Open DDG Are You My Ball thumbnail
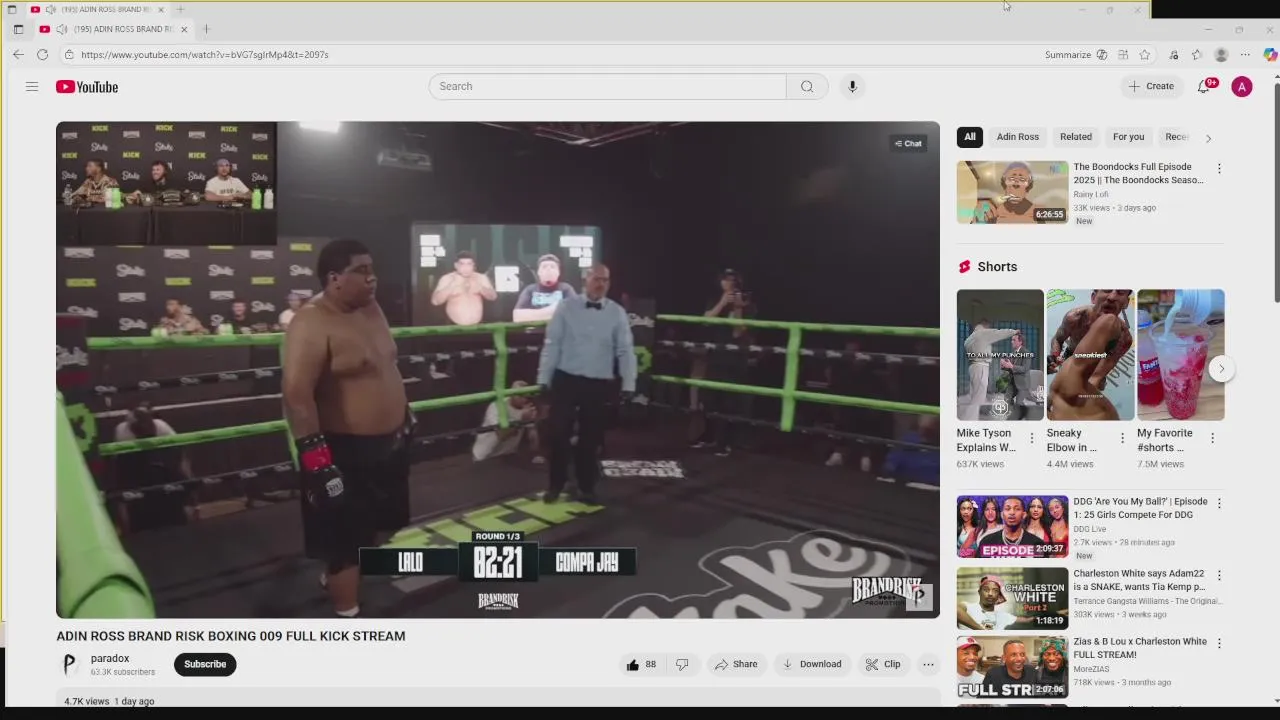1280x720 pixels. [1012, 527]
